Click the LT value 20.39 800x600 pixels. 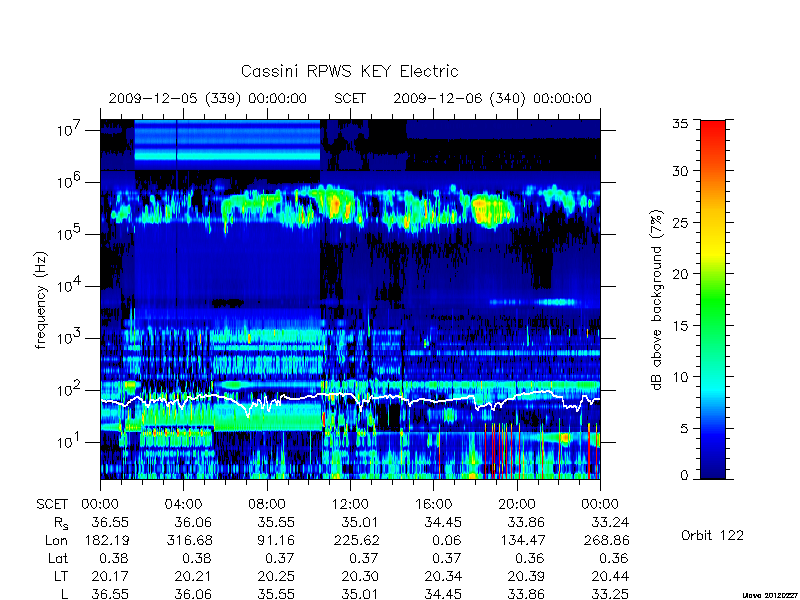pos(527,576)
